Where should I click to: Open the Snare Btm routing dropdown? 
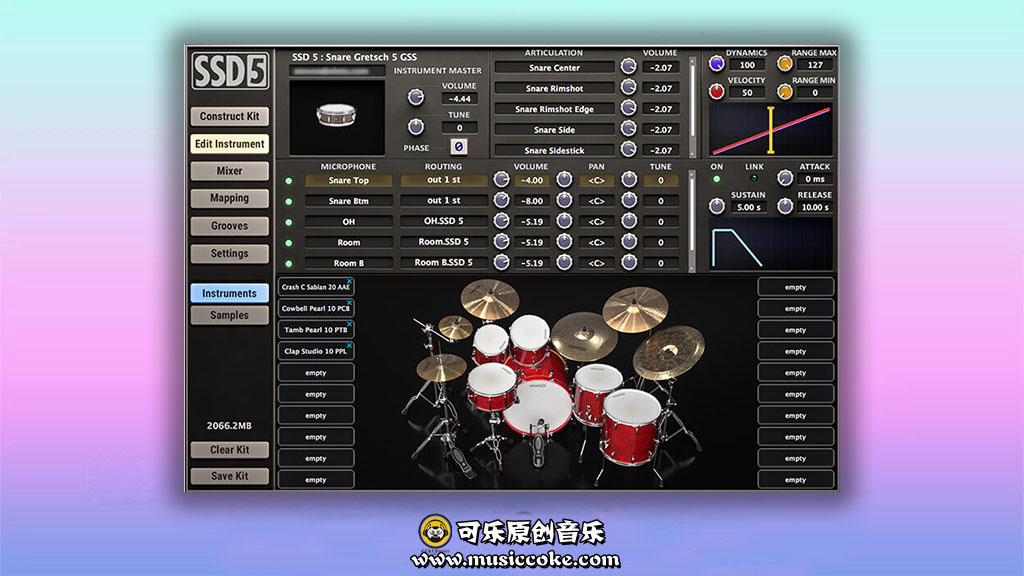[x=443, y=200]
